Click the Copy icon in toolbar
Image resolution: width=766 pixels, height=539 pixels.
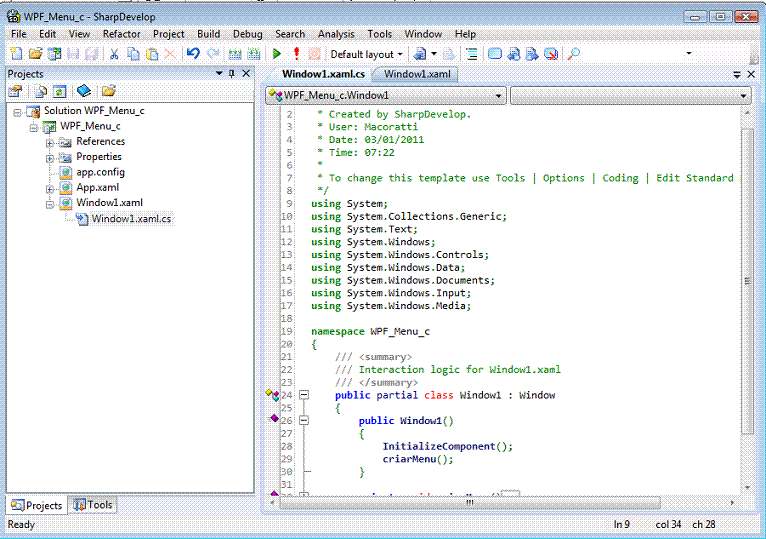[133, 54]
